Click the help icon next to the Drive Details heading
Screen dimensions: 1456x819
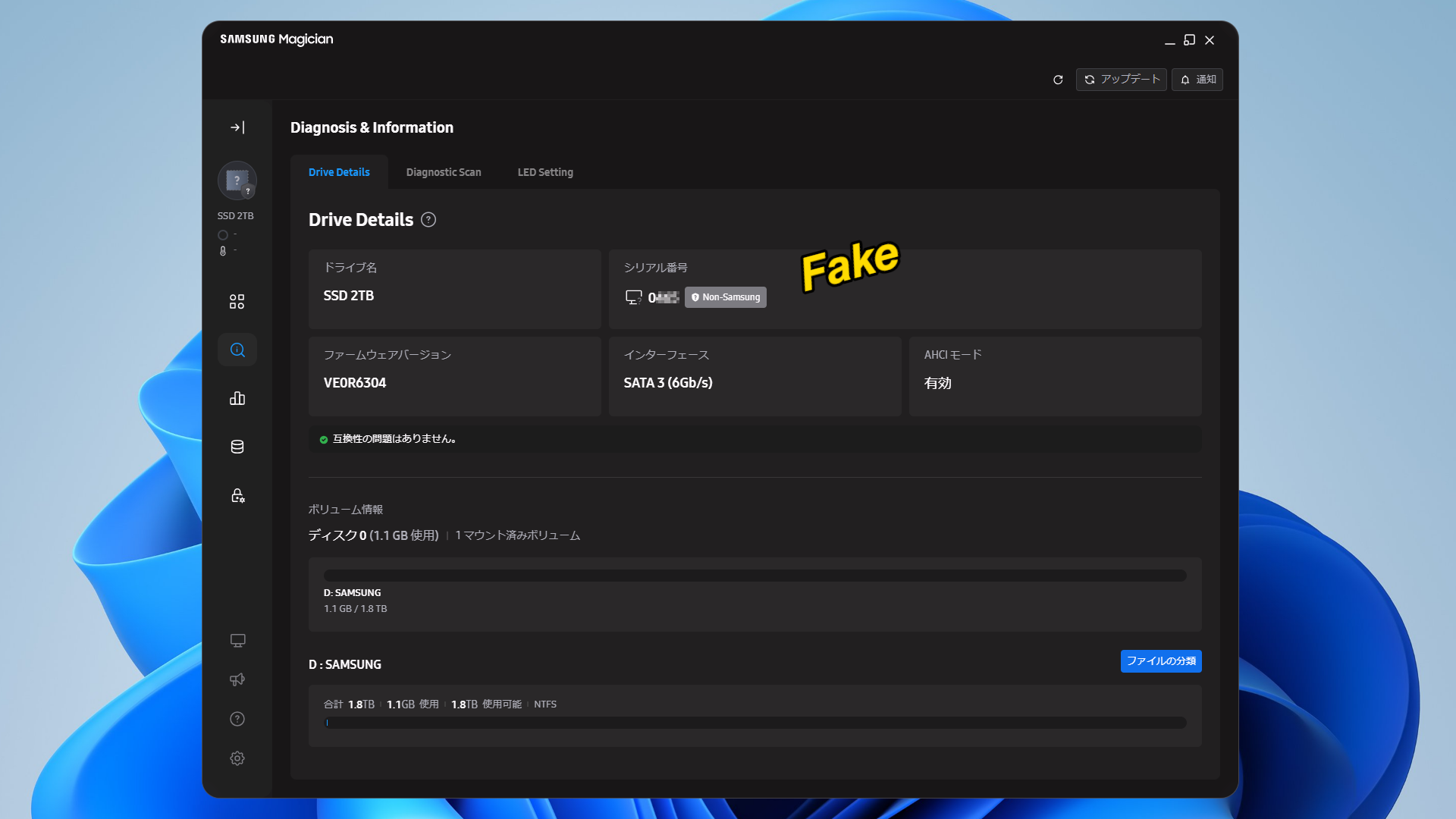(428, 220)
